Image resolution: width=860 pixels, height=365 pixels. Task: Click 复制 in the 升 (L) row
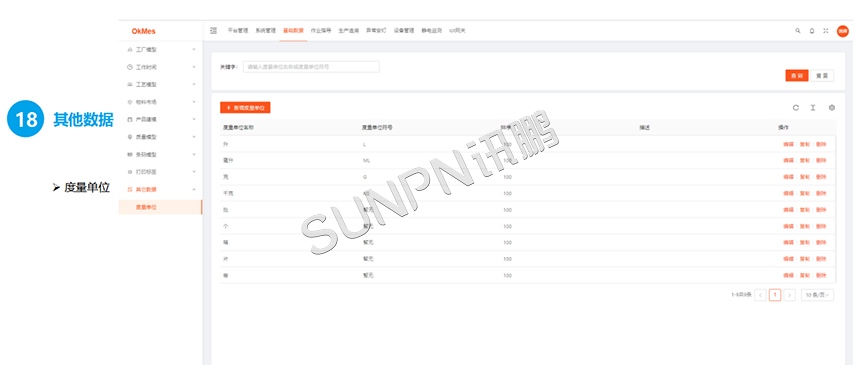805,144
